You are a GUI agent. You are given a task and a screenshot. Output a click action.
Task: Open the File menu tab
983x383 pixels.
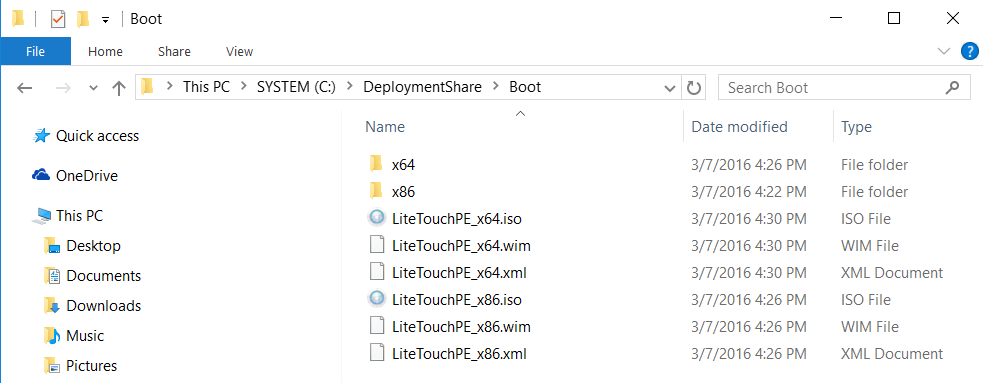[x=36, y=51]
